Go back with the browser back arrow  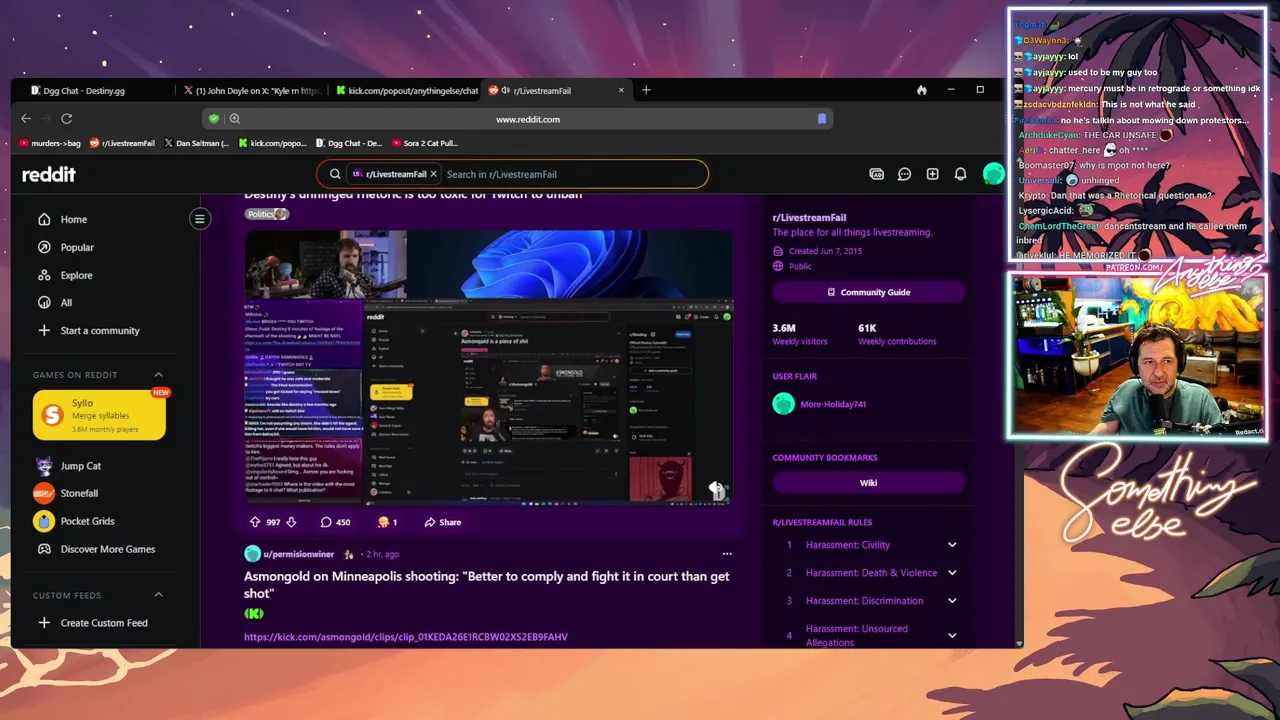(x=27, y=118)
